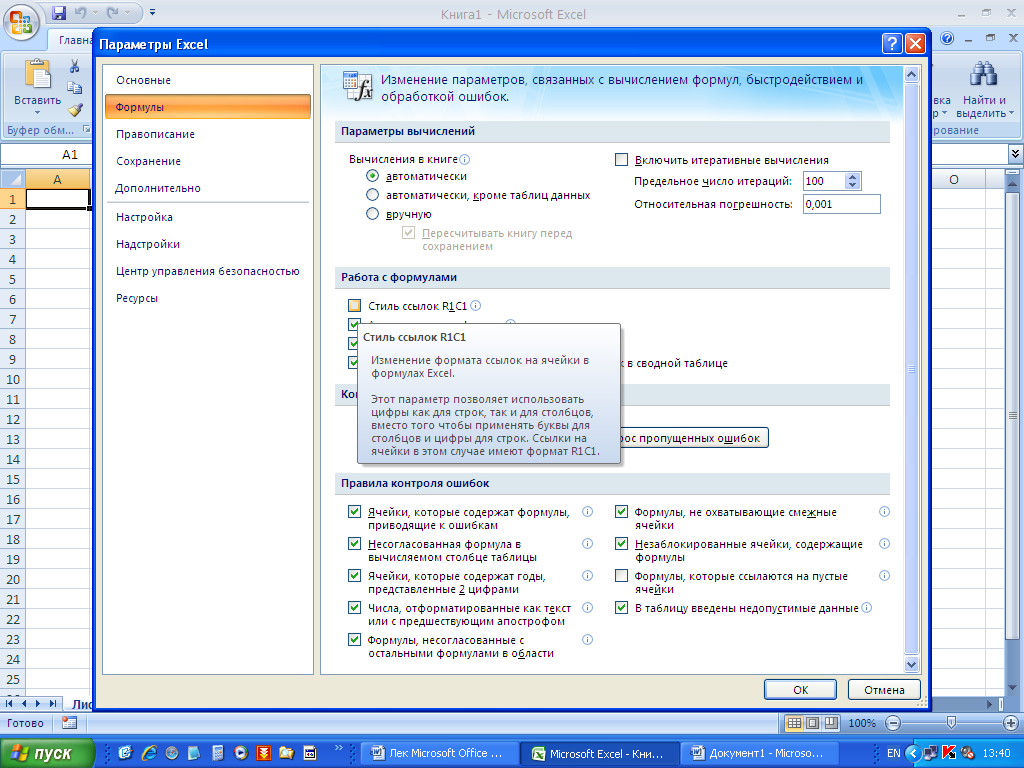Click the Redo arrow icon
This screenshot has width=1024, height=768.
[x=113, y=12]
